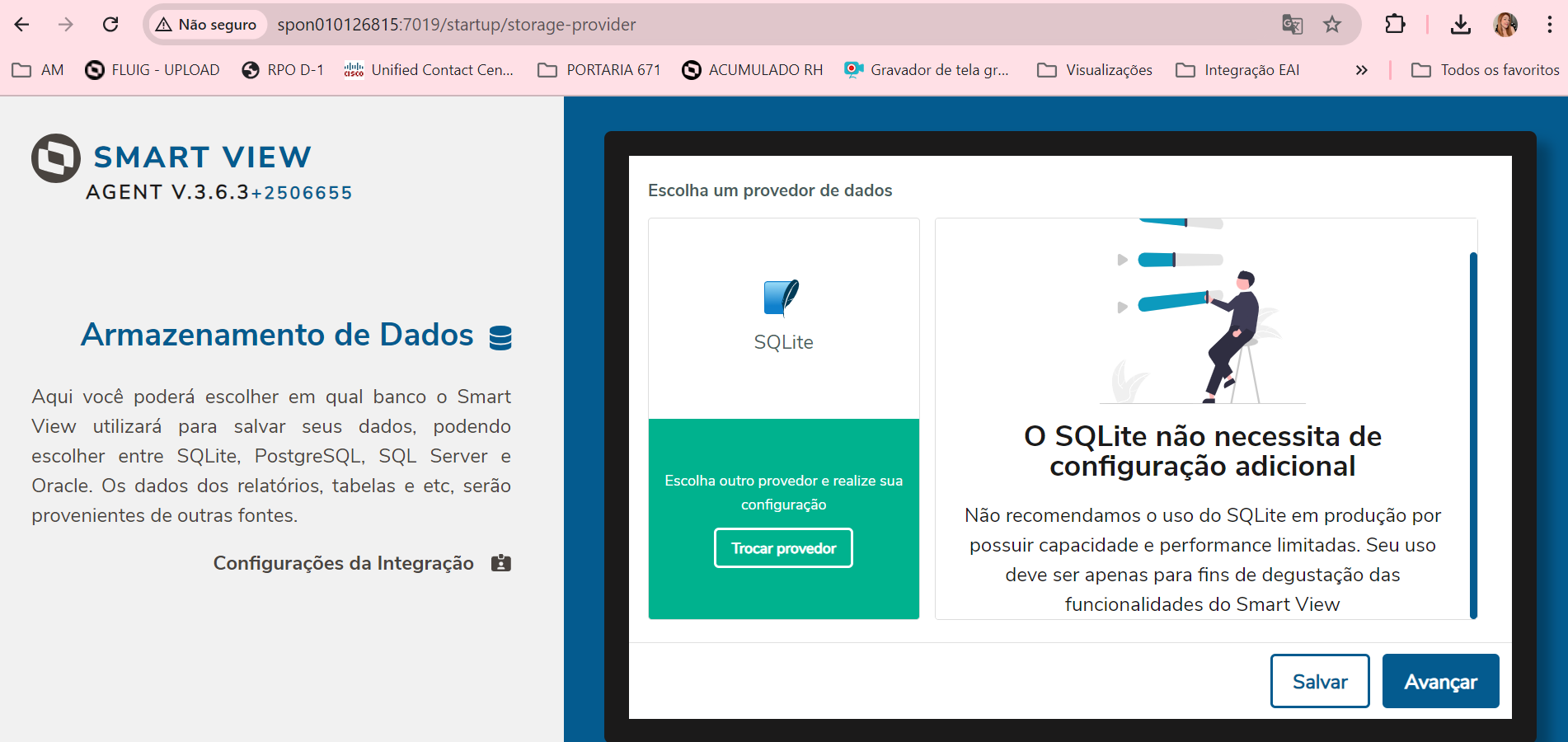Open the ACUMULADO RH bookmark
The height and width of the screenshot is (742, 1568).
tap(753, 70)
